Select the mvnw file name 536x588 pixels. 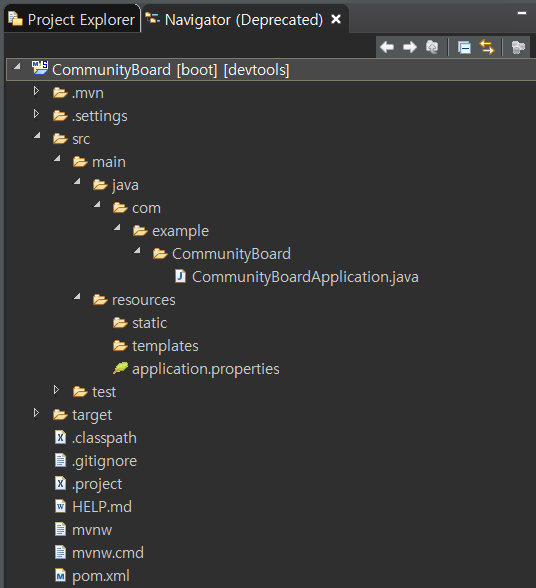(x=92, y=530)
